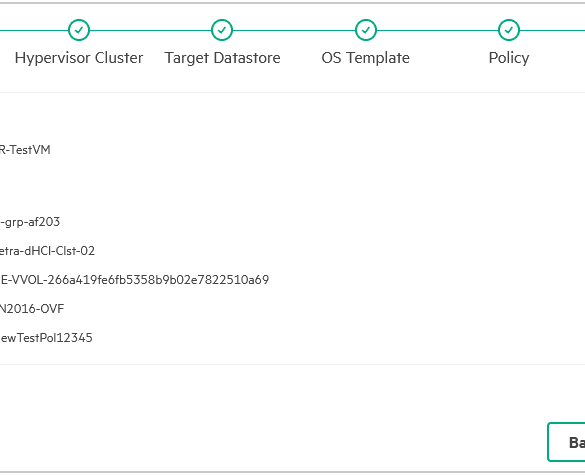The height and width of the screenshot is (476, 585).
Task: Select the grp-af203 value
Action: coord(30,222)
